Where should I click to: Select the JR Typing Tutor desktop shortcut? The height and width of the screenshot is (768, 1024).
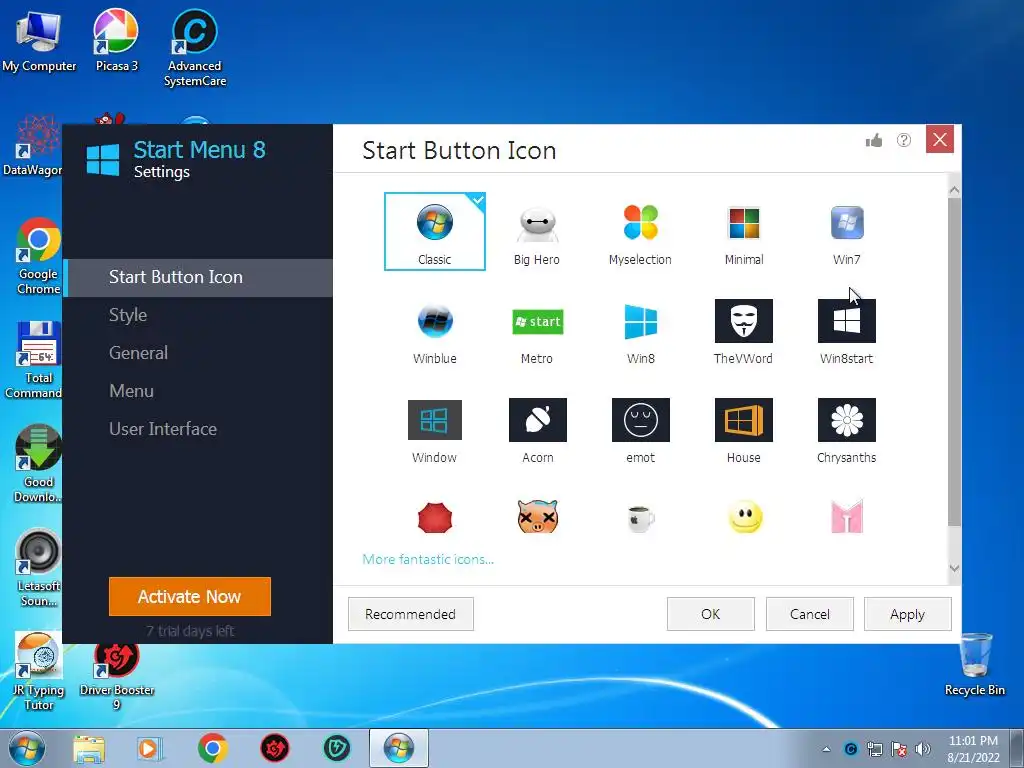39,672
